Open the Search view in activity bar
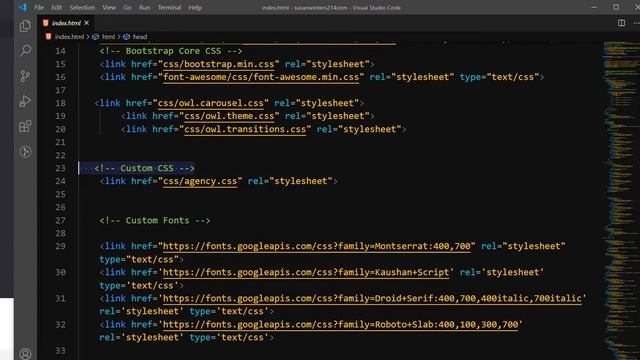Viewport: 640px width, 360px height. (25, 51)
